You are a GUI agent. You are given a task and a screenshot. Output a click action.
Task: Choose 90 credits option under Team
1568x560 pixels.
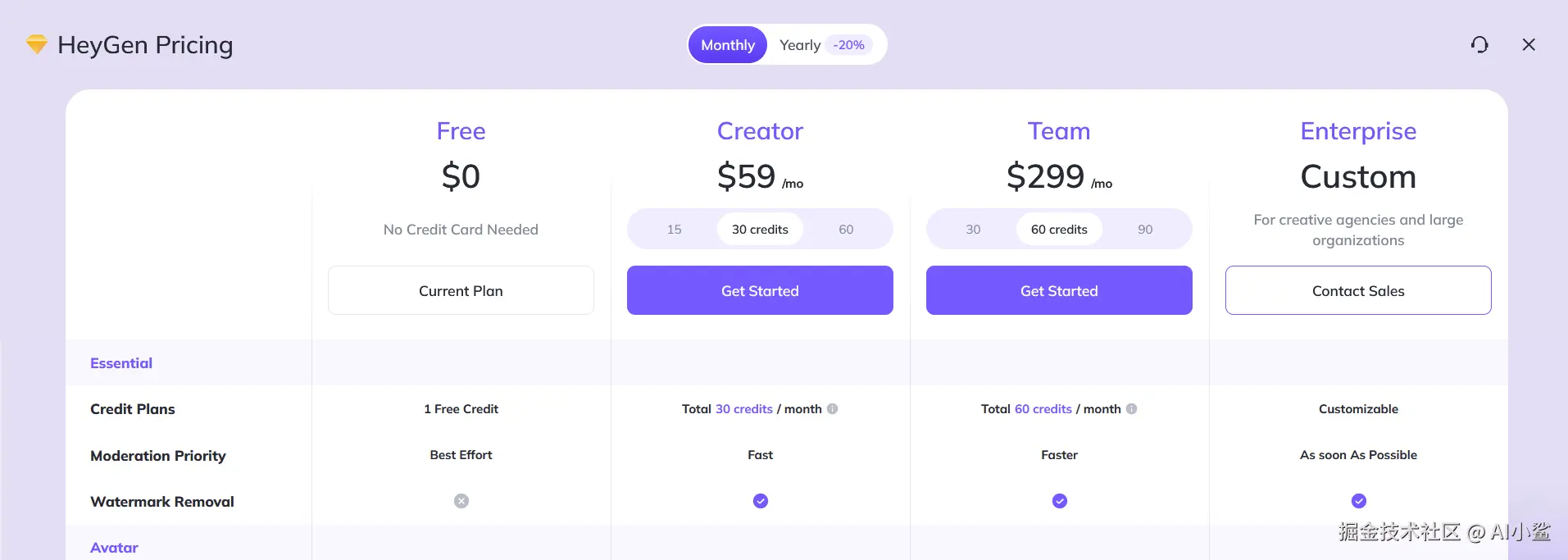click(1146, 230)
